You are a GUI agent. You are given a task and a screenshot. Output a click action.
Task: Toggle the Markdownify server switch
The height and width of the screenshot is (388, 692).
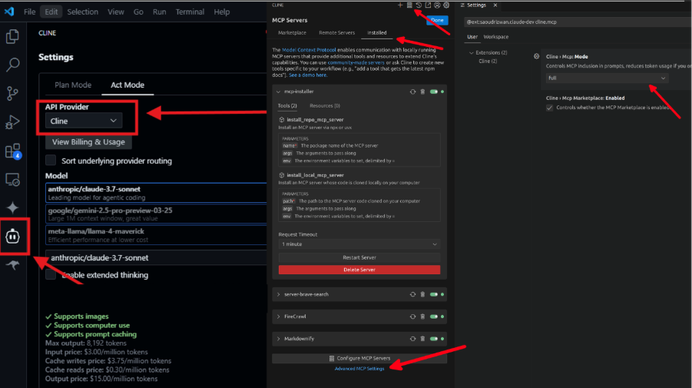[434, 339]
